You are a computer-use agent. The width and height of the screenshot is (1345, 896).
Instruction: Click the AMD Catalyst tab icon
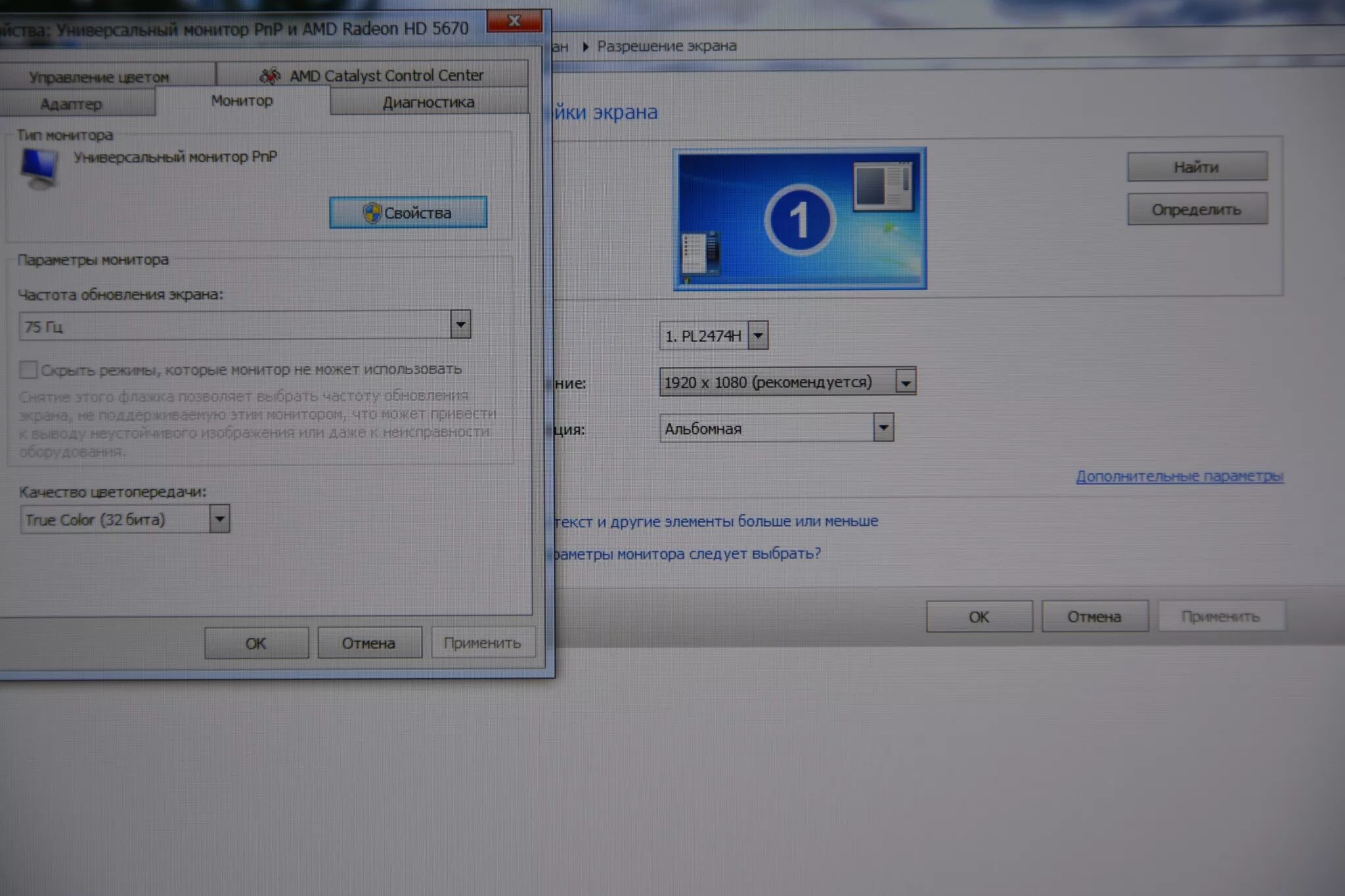click(269, 76)
